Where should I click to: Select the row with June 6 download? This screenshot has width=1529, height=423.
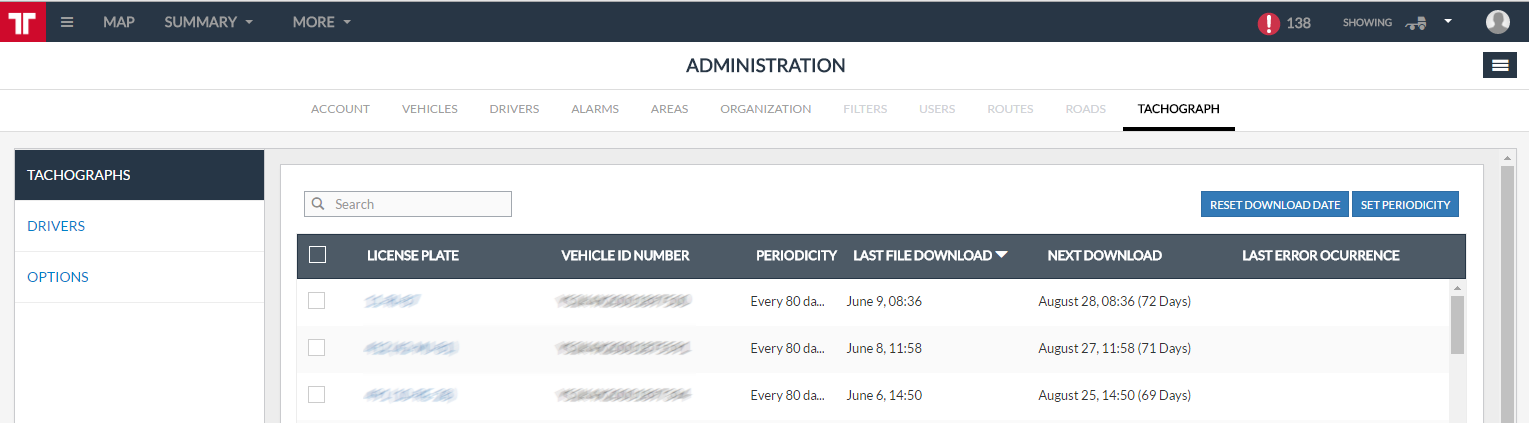click(x=316, y=395)
